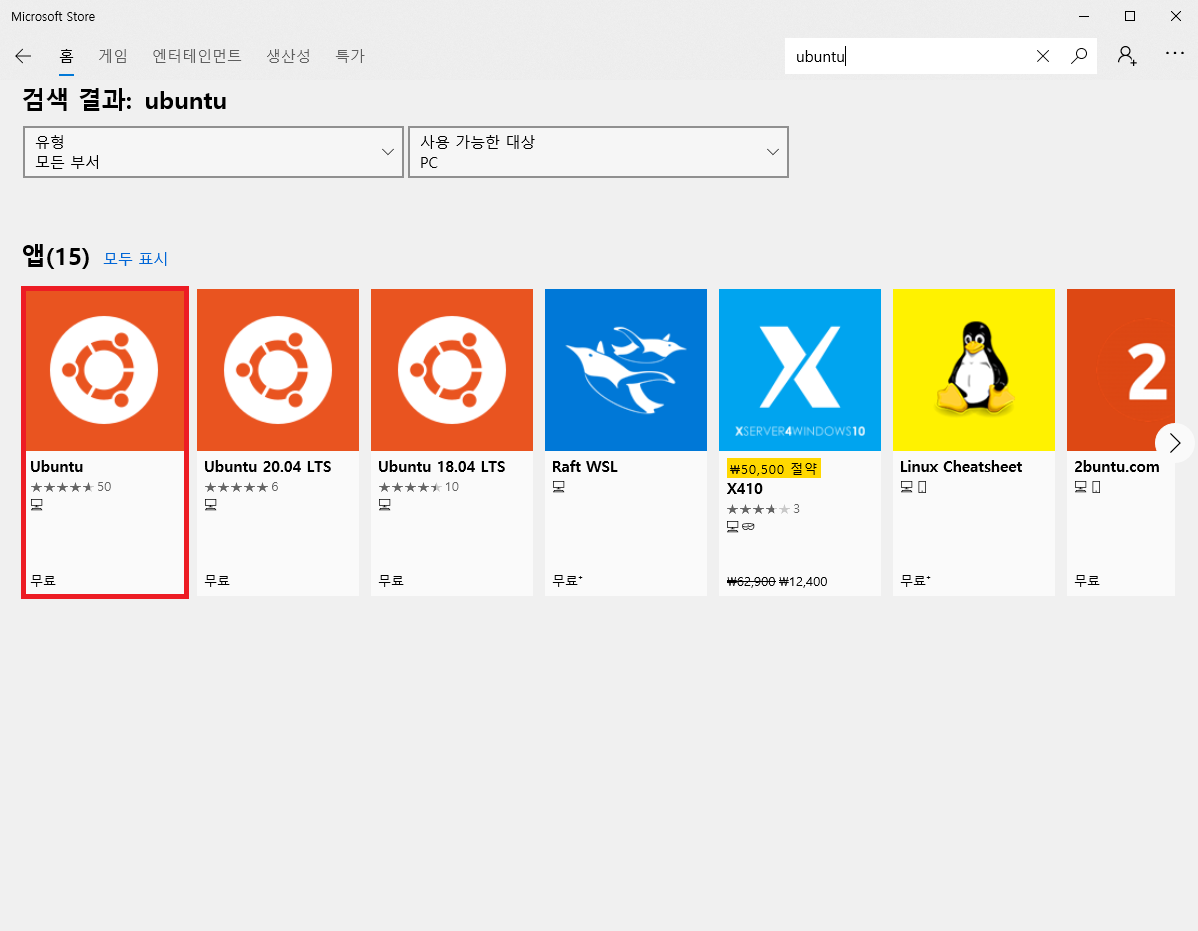
Task: Switch to the 특가 tab
Action: (x=350, y=56)
